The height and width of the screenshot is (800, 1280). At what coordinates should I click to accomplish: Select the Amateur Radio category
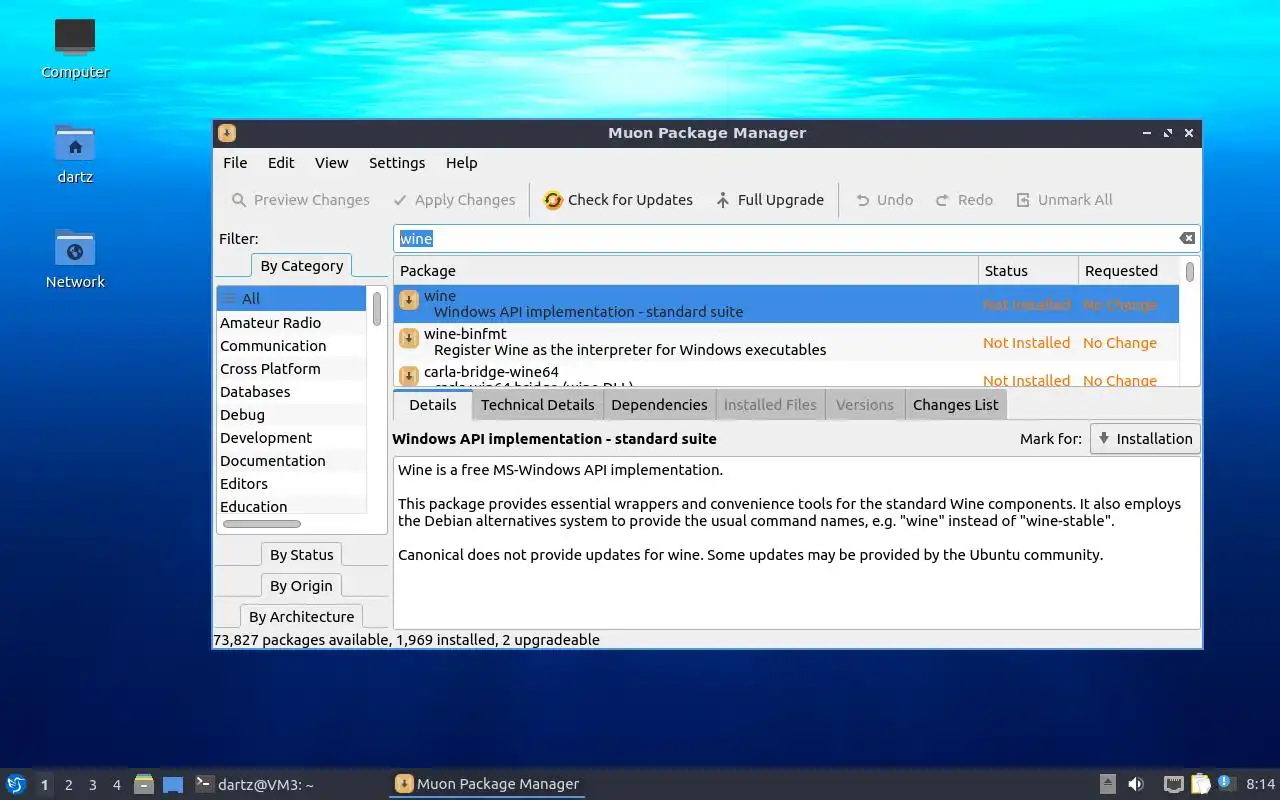tap(292, 323)
